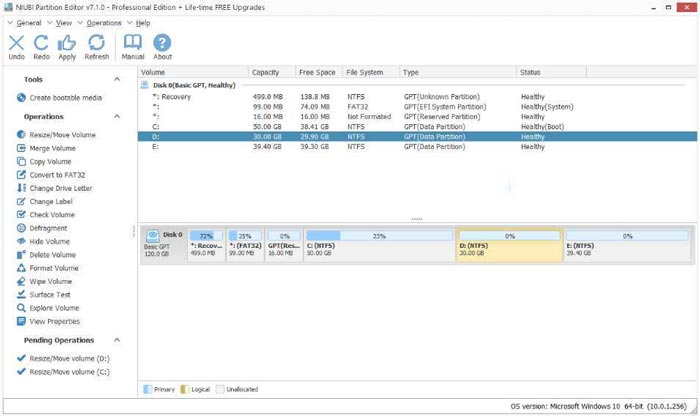Collapse the Tools section

click(x=117, y=79)
